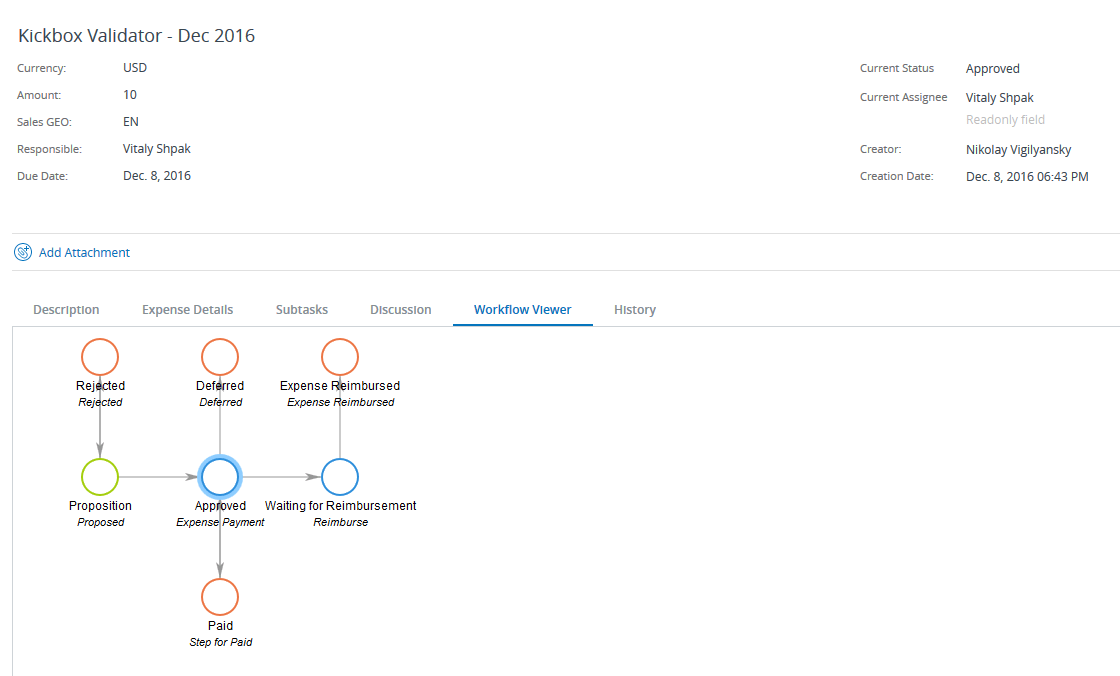
Task: Open the Discussion tab
Action: [400, 309]
